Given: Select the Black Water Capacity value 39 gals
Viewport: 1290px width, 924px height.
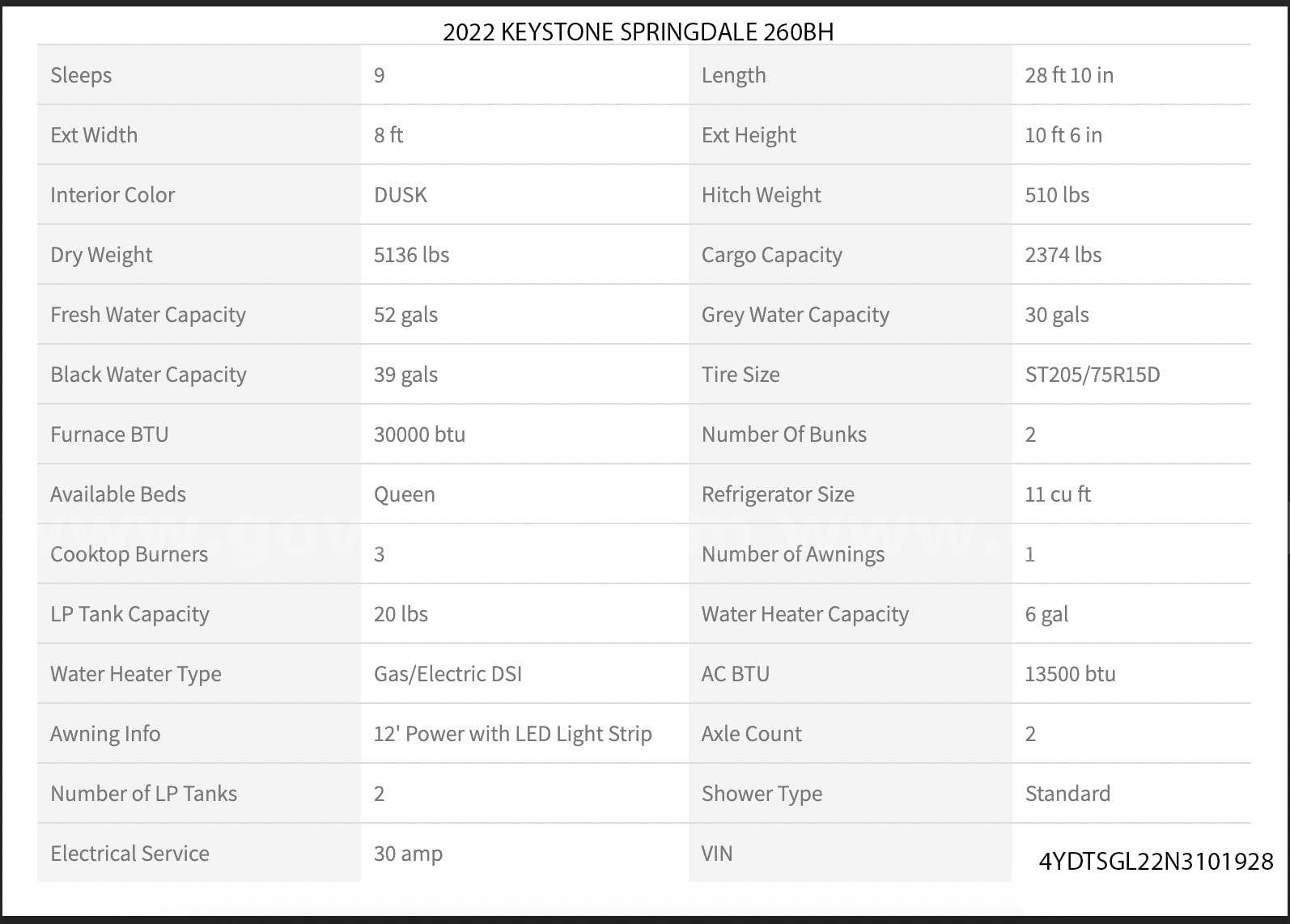Looking at the screenshot, I should (405, 375).
